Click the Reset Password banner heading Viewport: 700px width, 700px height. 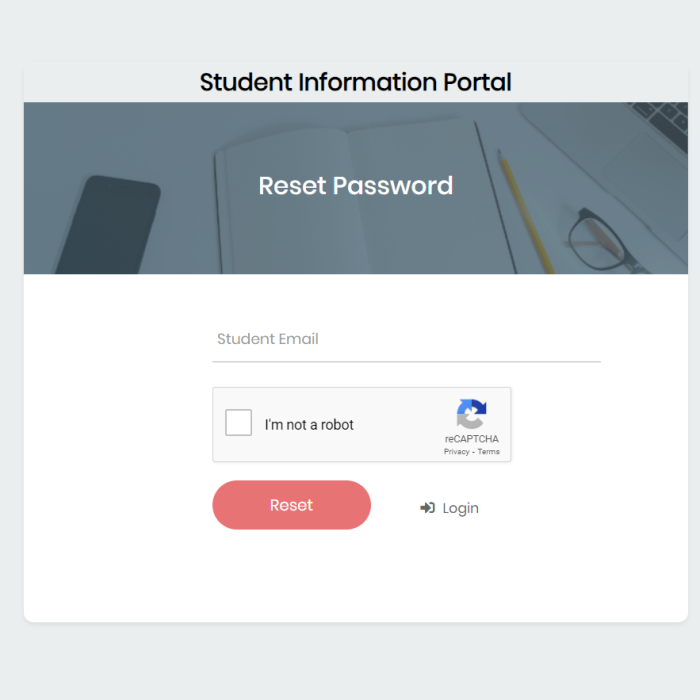[x=355, y=186]
